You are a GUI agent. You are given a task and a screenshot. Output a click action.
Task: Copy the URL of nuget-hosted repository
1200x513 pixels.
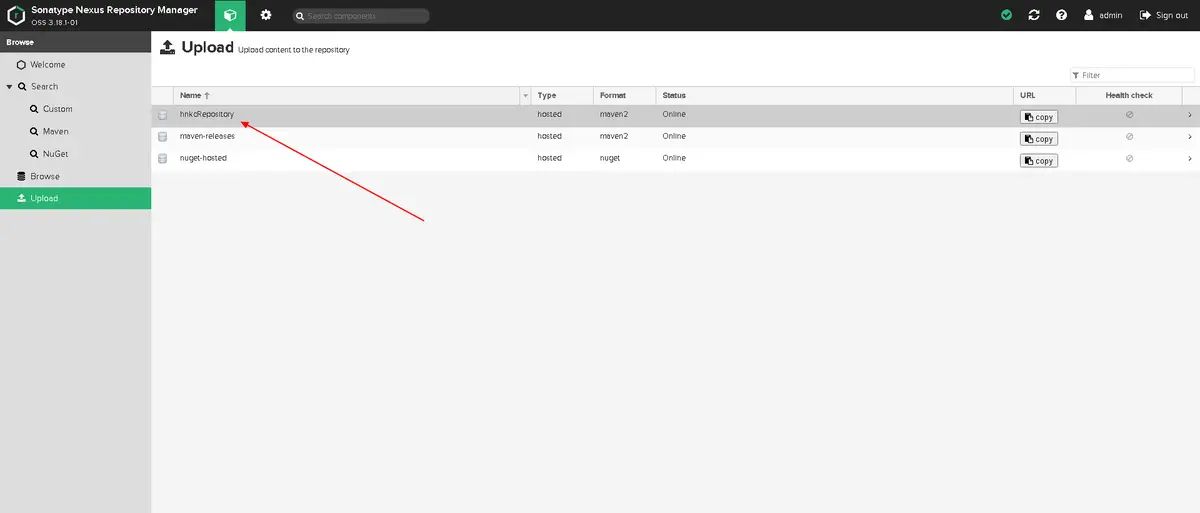coord(1039,161)
